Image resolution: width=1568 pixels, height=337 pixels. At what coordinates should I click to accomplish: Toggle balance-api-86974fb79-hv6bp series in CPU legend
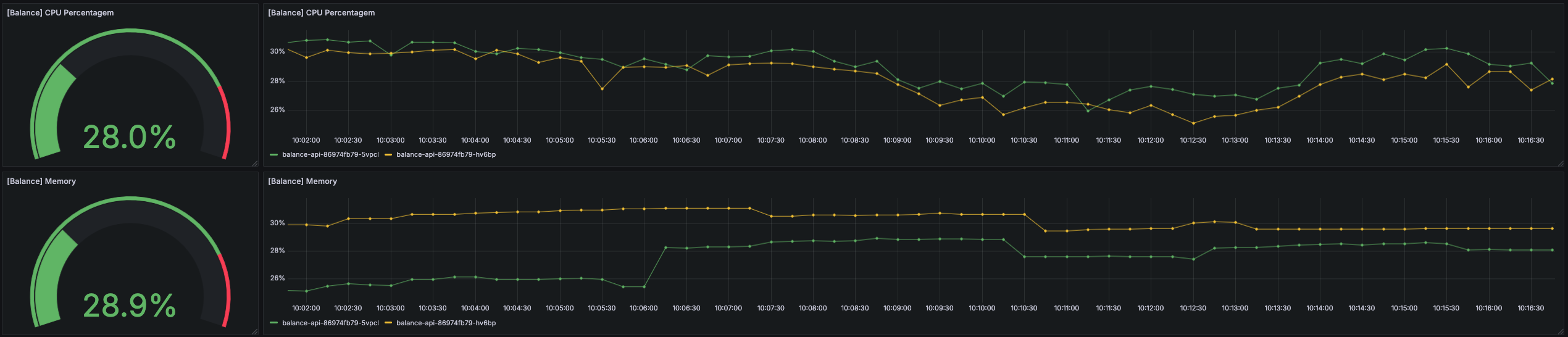click(x=446, y=155)
